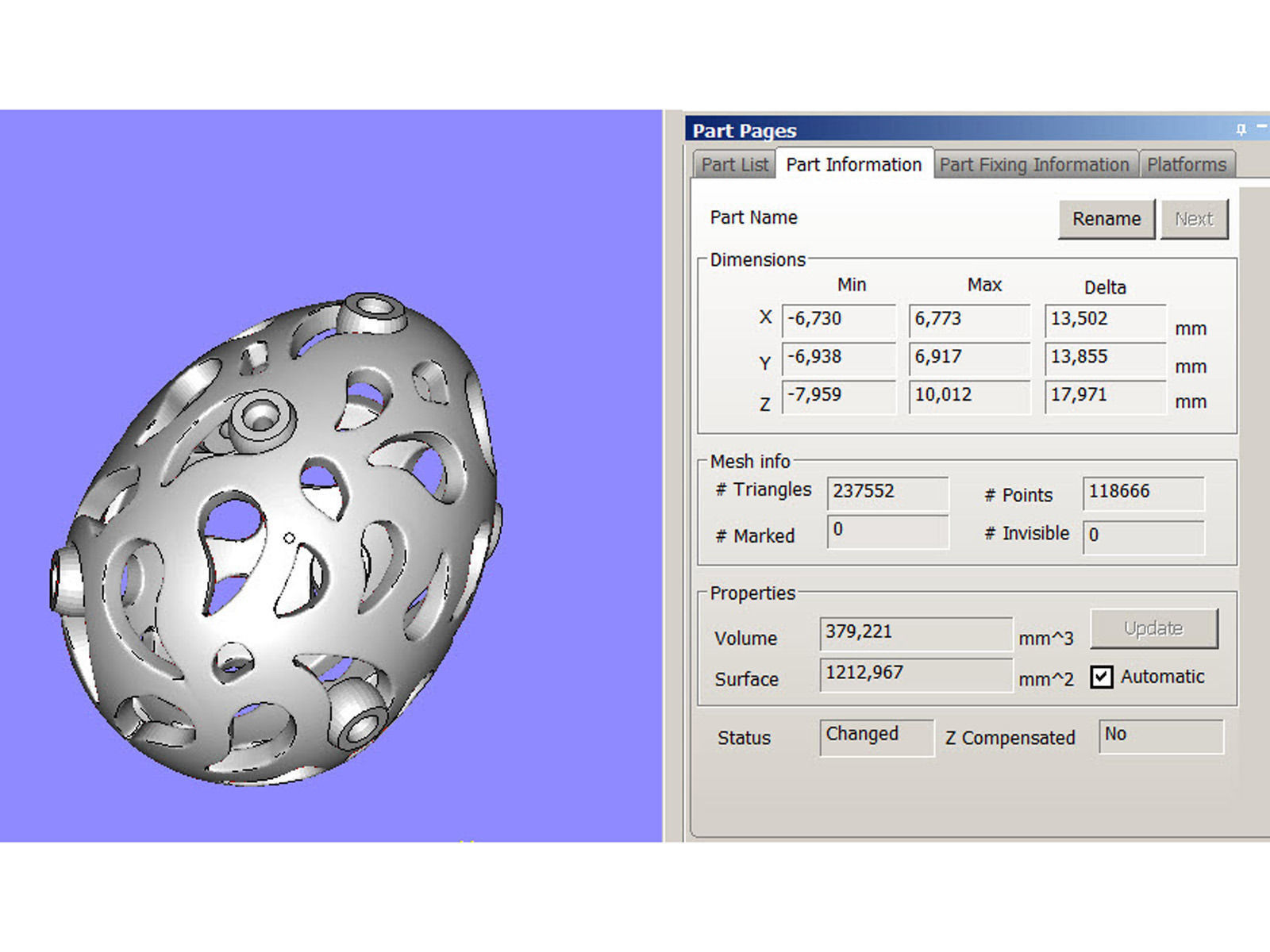
Task: Select the Y Max dimension field
Action: [x=968, y=357]
